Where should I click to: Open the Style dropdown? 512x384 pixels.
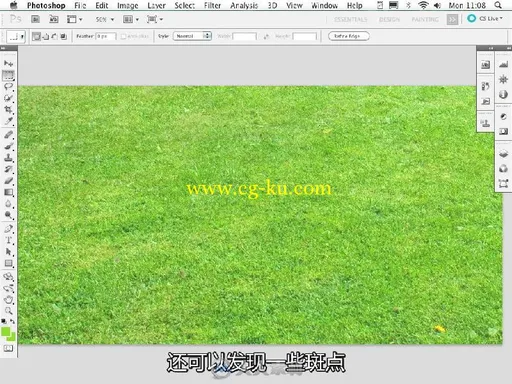click(192, 36)
